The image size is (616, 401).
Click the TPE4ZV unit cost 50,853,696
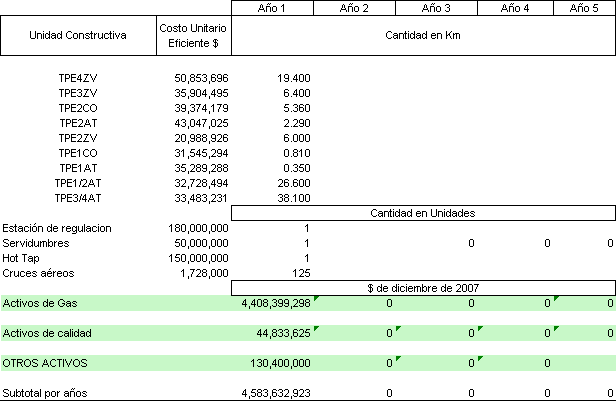tap(201, 77)
